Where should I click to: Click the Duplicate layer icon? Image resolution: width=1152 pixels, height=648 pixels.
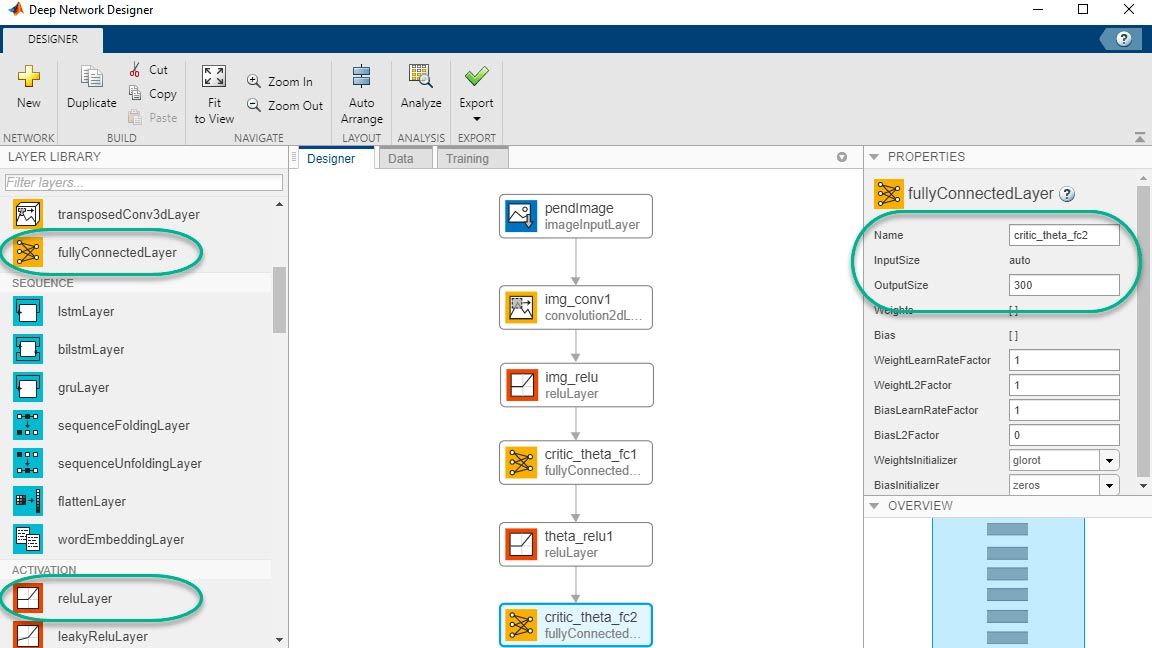92,78
